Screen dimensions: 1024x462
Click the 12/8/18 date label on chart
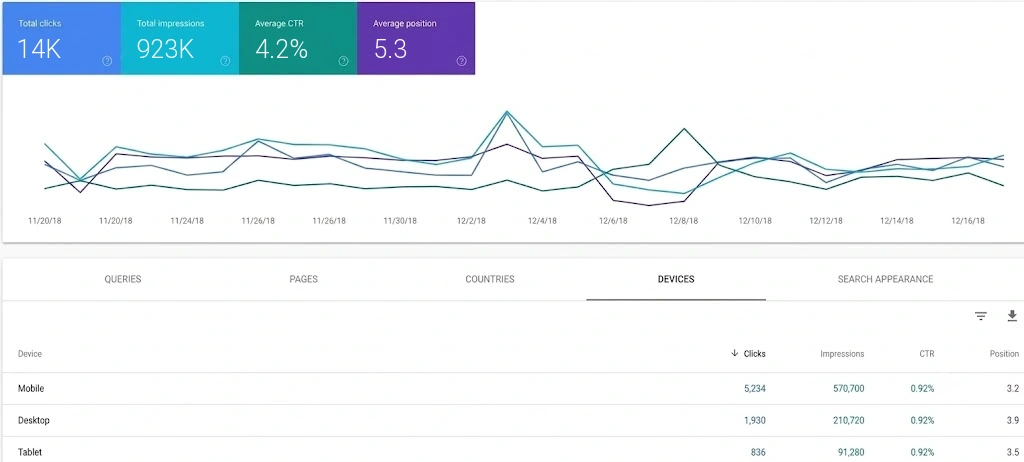point(684,221)
